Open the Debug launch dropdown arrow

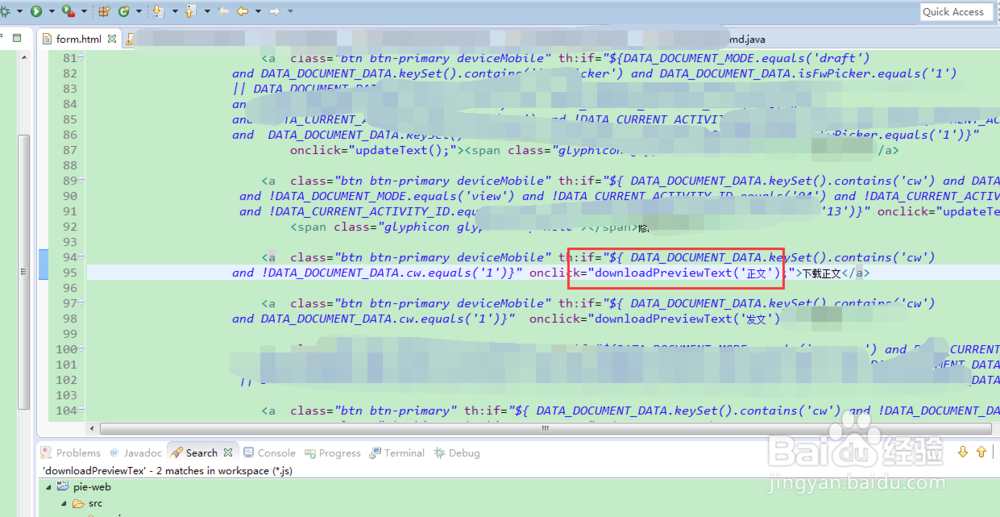[20, 11]
